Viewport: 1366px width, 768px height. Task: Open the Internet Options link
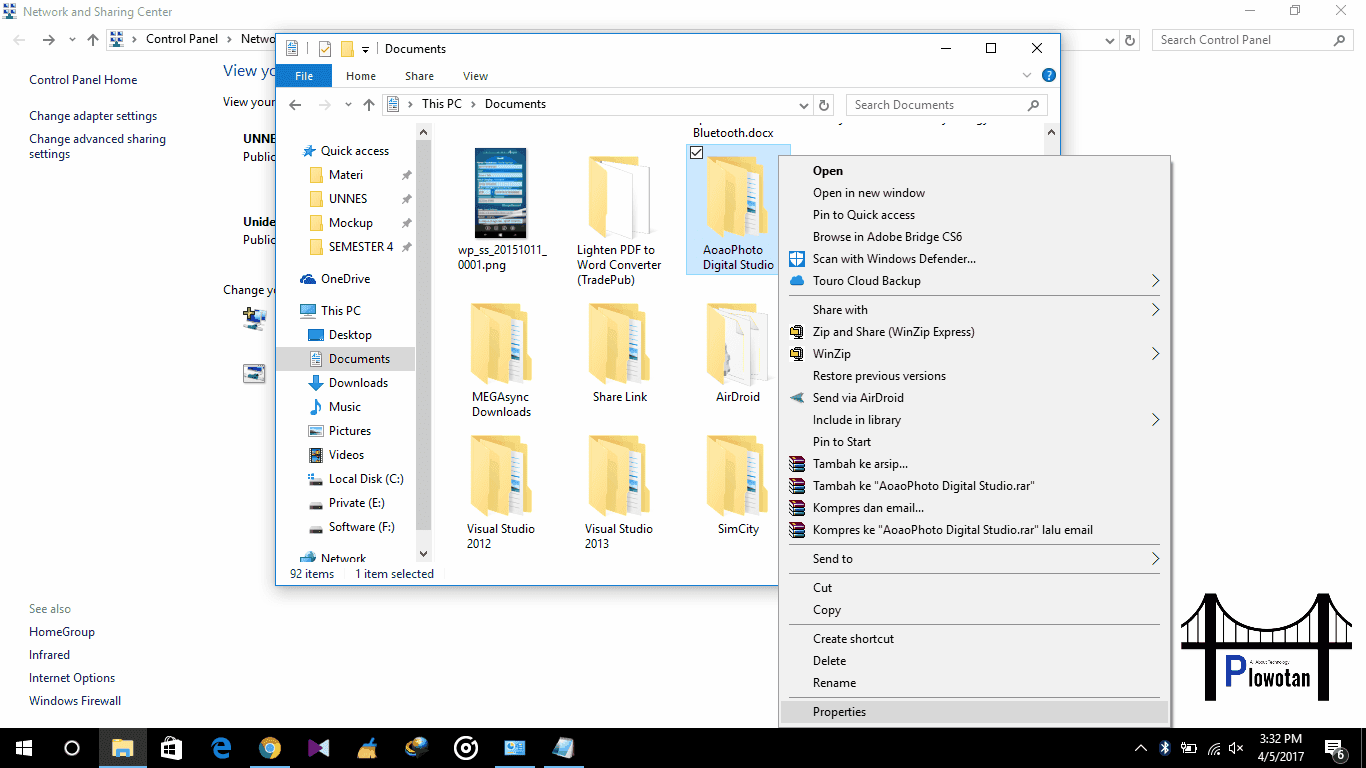pos(72,678)
